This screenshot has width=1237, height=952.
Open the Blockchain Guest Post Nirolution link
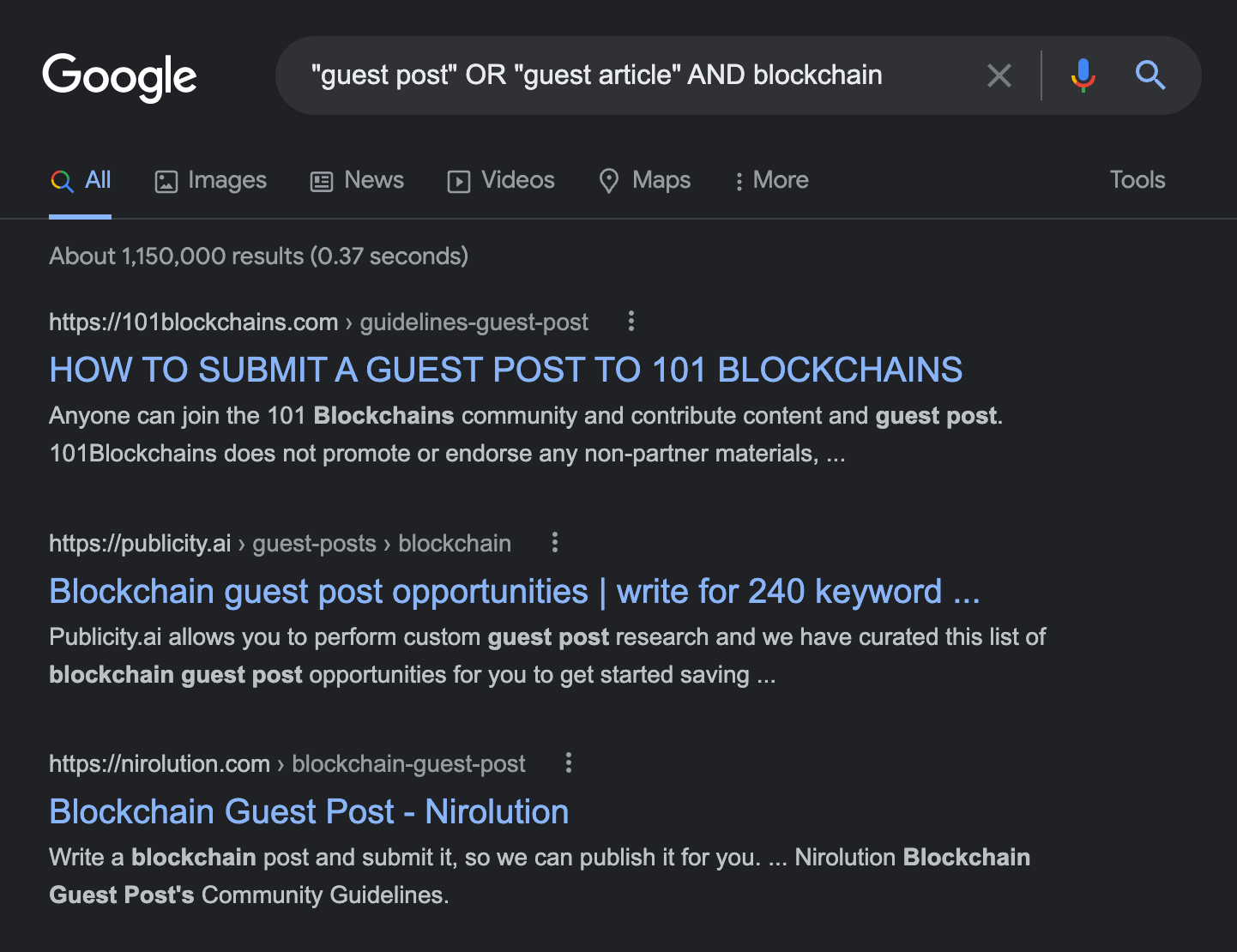[x=309, y=810]
